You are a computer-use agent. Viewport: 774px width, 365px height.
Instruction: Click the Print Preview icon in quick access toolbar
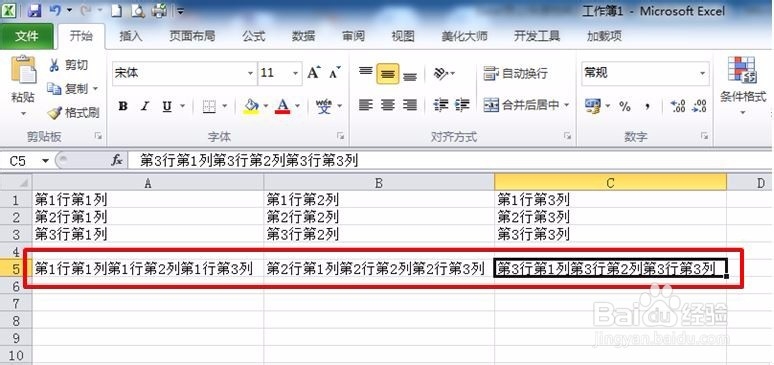[138, 10]
